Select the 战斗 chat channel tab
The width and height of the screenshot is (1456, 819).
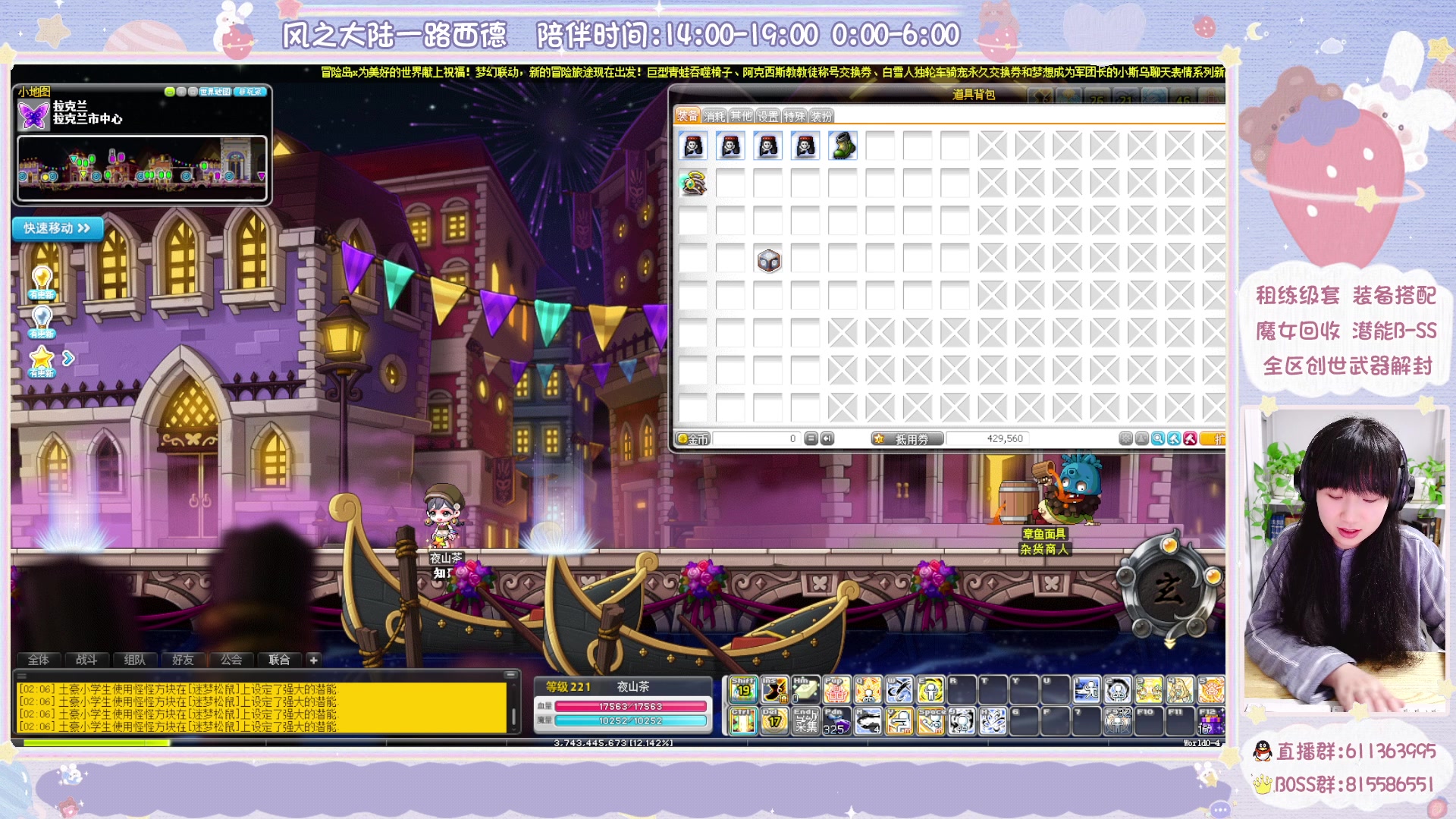[86, 660]
